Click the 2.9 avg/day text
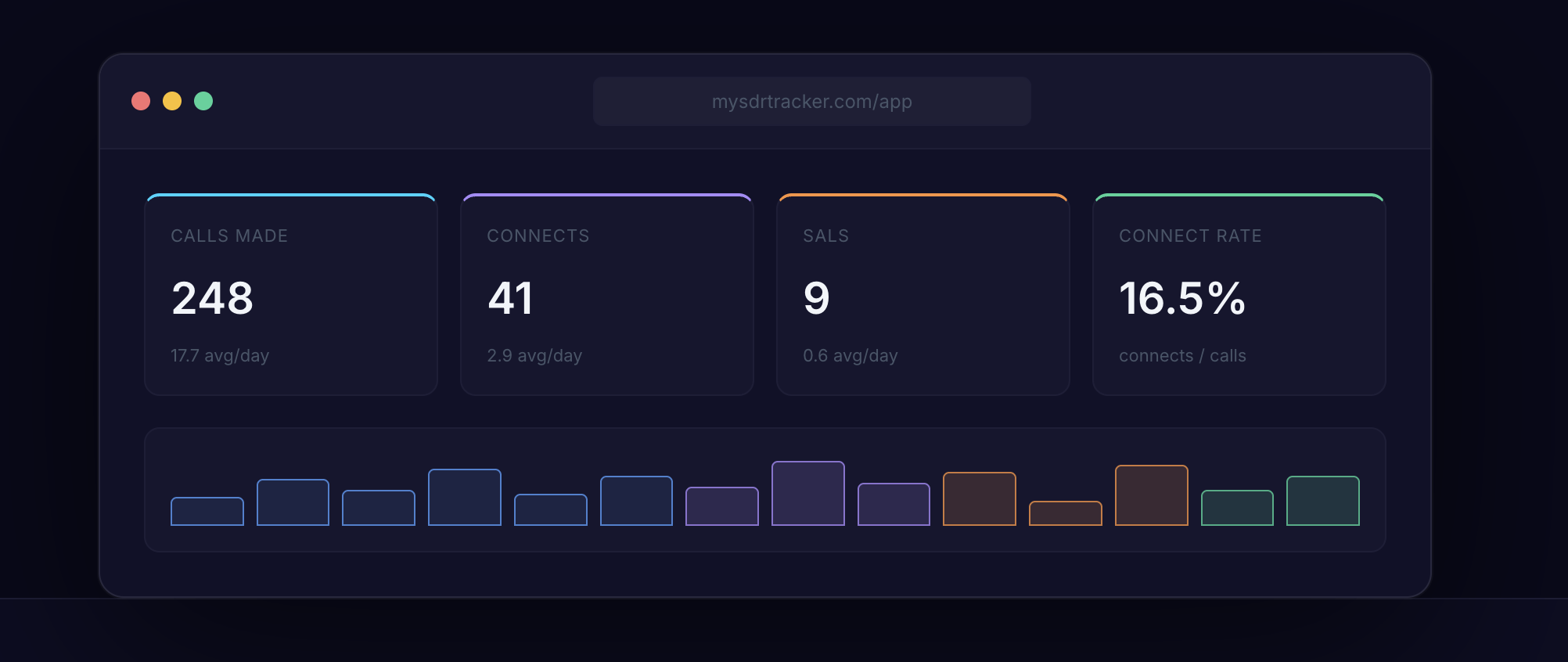This screenshot has height=662, width=1568. [534, 355]
